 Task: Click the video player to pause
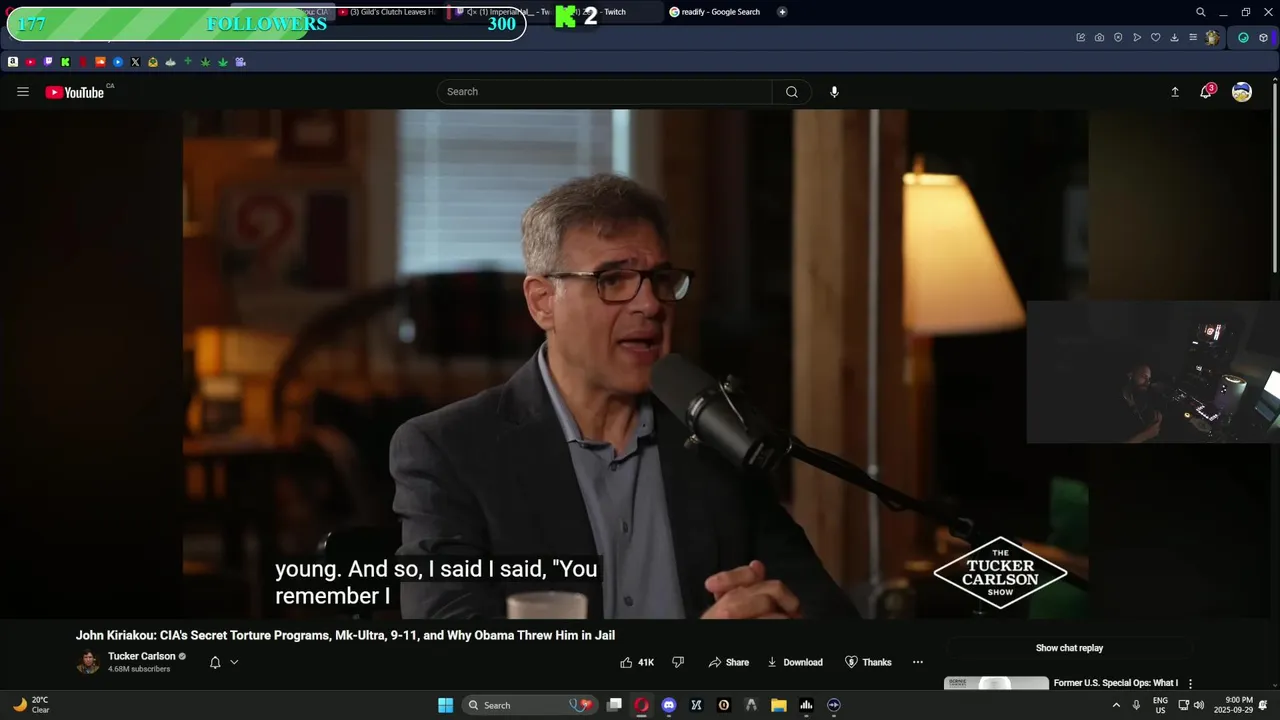coord(635,364)
